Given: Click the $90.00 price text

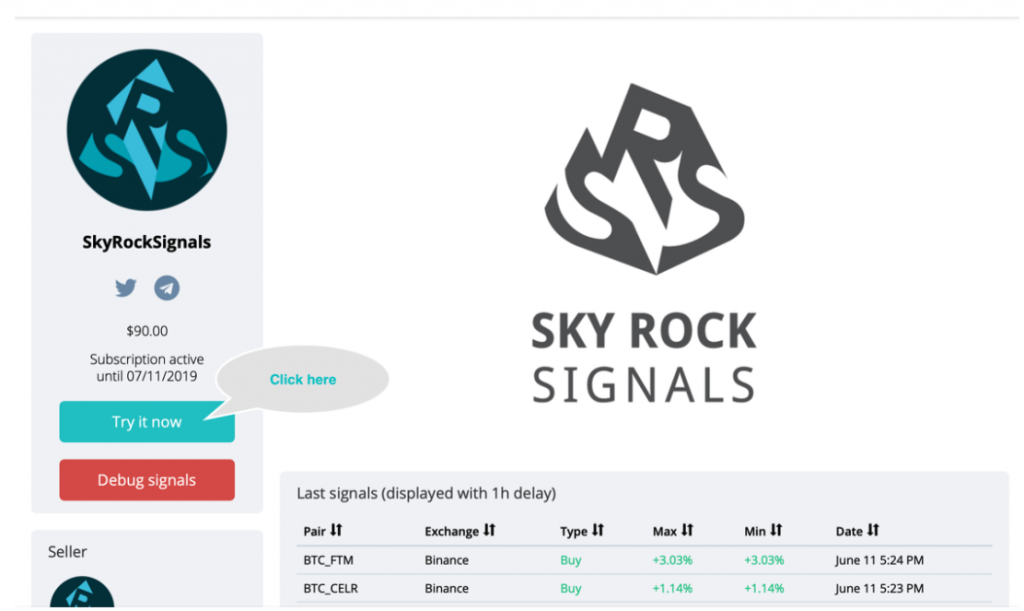Looking at the screenshot, I should pos(147,331).
